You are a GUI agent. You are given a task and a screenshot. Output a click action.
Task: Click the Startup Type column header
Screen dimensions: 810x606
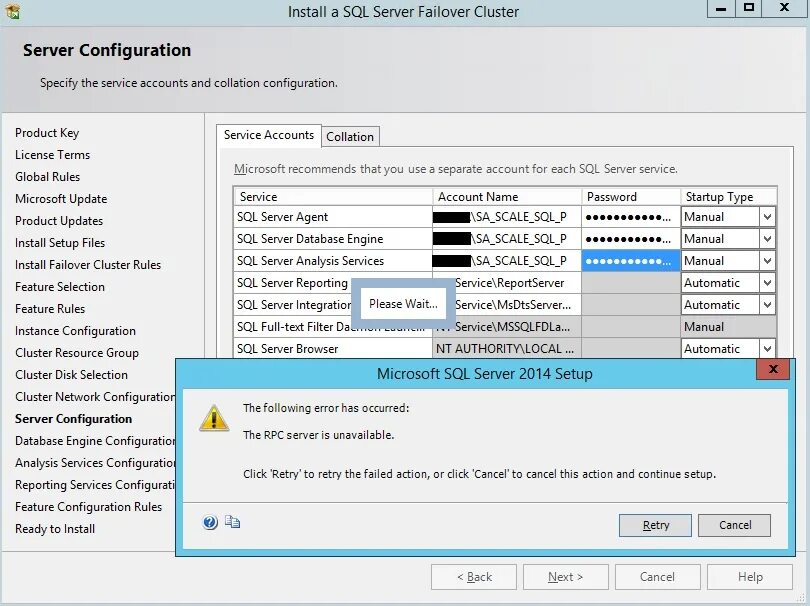728,197
